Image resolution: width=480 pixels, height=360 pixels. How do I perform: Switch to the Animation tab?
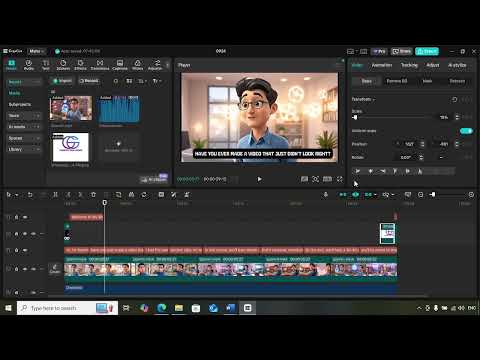coord(382,65)
